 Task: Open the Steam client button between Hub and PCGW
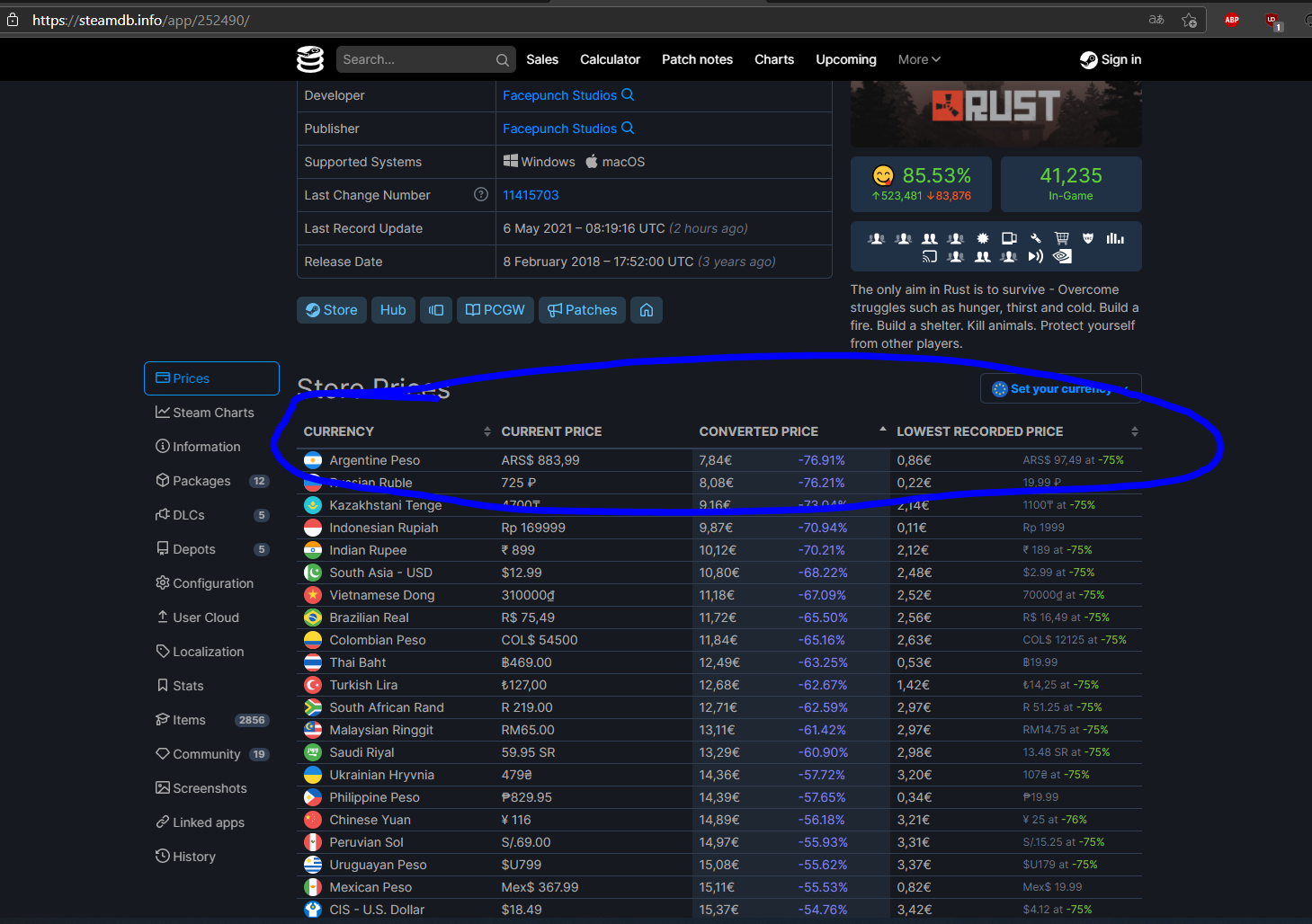(x=436, y=310)
